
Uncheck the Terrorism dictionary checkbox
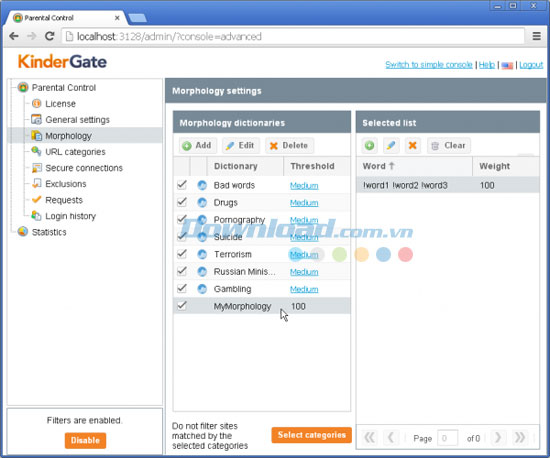tap(182, 254)
